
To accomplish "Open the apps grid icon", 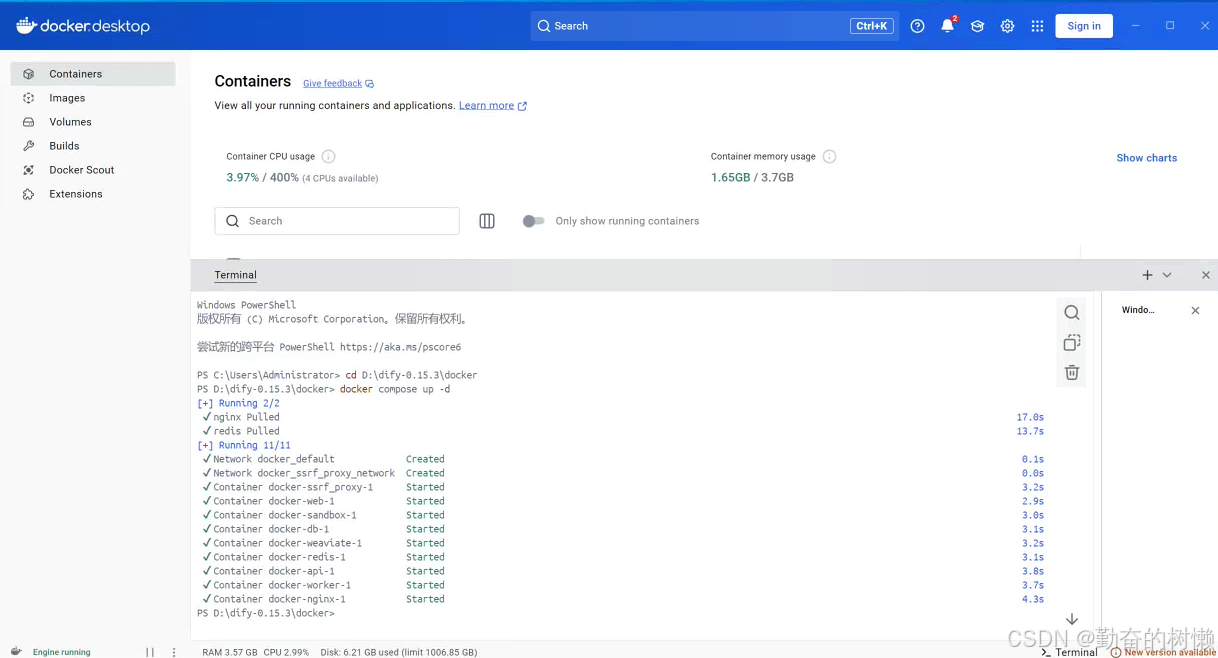I will coord(1037,26).
